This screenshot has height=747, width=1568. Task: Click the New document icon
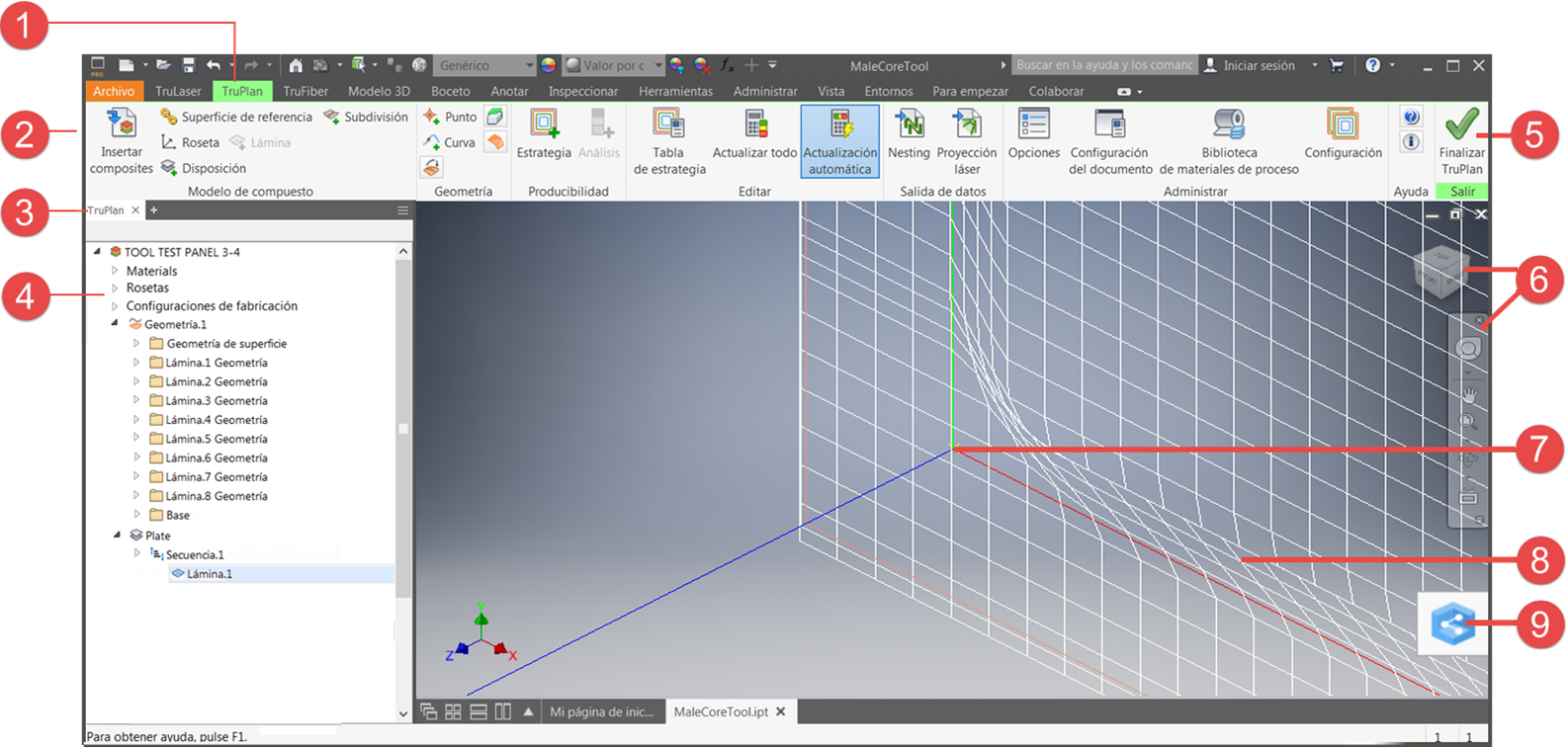(x=127, y=65)
